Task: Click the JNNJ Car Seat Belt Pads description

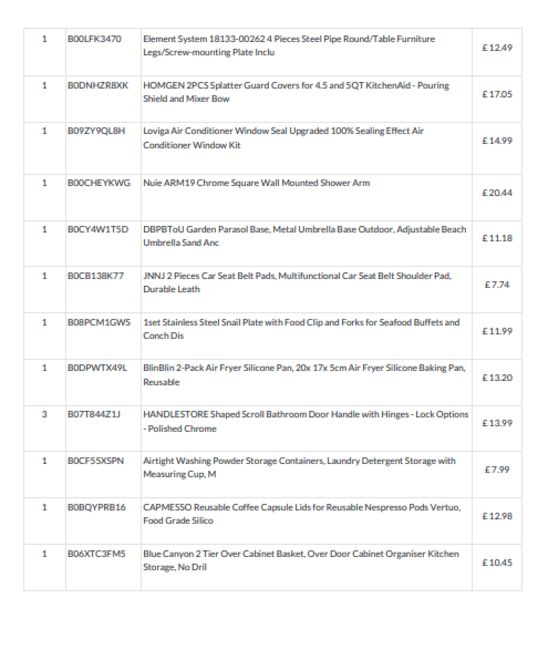Action: tap(297, 282)
